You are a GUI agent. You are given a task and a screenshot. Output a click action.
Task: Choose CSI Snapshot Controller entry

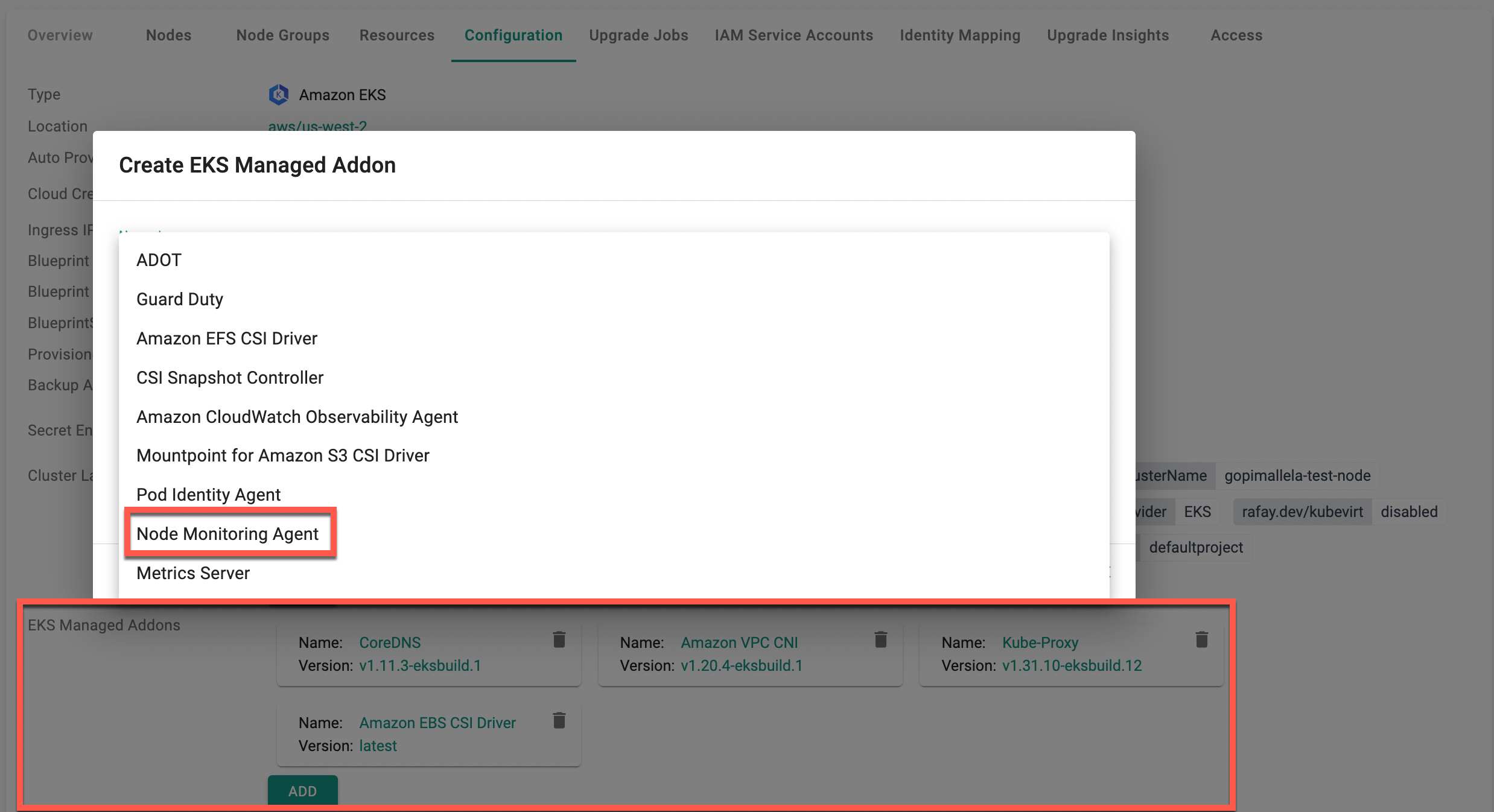pos(230,378)
